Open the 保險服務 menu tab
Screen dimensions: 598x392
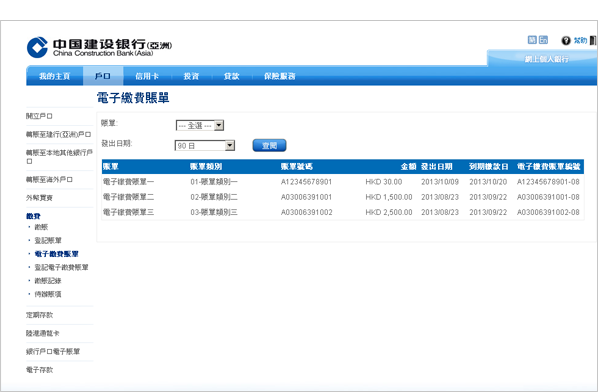click(x=280, y=76)
